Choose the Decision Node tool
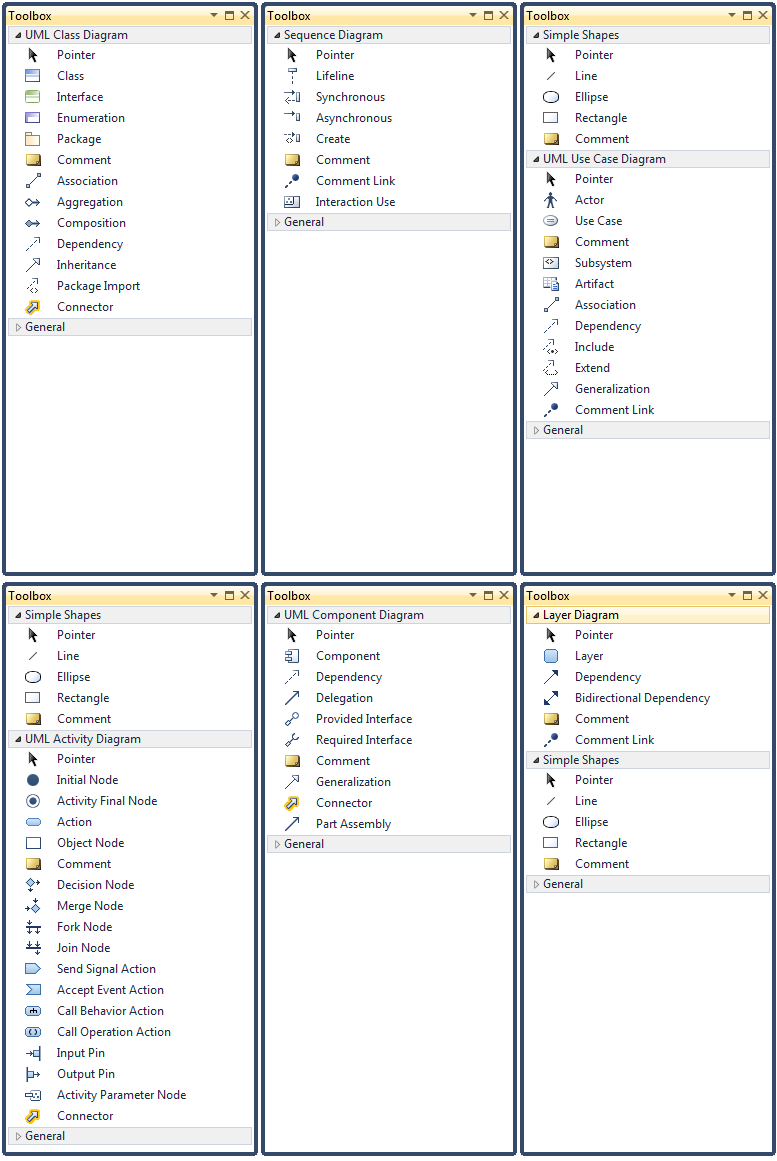777x1161 pixels. [x=95, y=885]
